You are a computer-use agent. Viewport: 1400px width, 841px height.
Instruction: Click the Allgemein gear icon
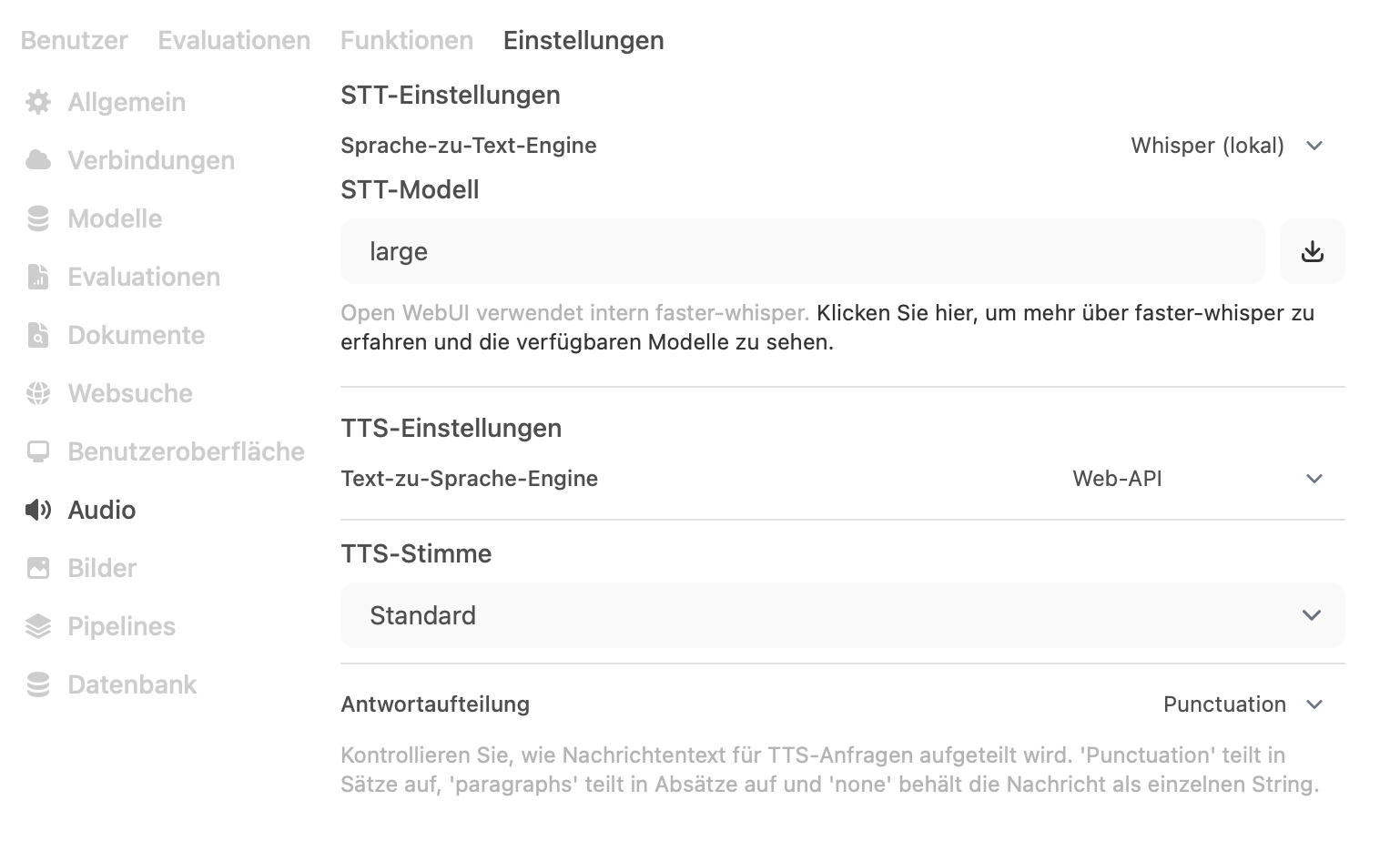(38, 102)
